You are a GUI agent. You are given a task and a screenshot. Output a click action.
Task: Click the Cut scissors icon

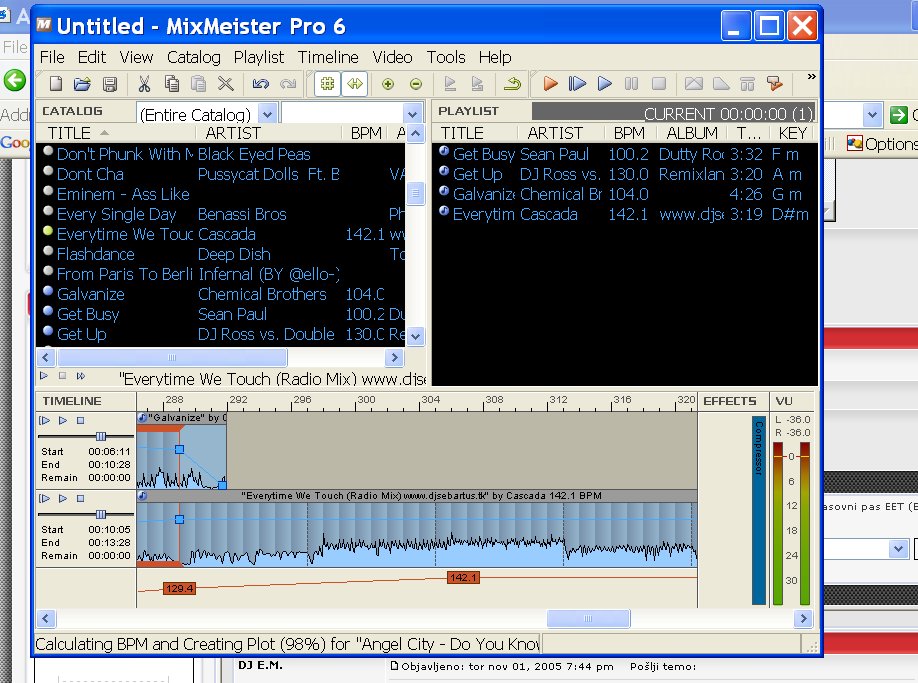[x=144, y=84]
